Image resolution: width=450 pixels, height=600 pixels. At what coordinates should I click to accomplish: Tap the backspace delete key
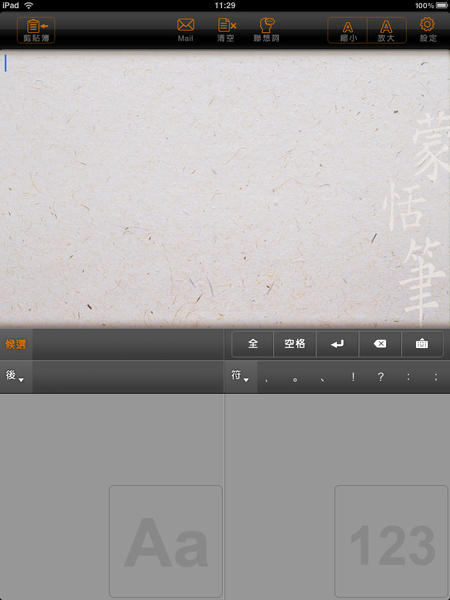pyautogui.click(x=380, y=344)
